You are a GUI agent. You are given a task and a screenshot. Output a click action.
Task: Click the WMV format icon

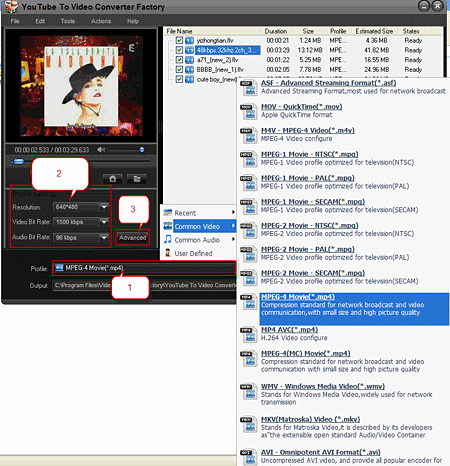[x=249, y=391]
